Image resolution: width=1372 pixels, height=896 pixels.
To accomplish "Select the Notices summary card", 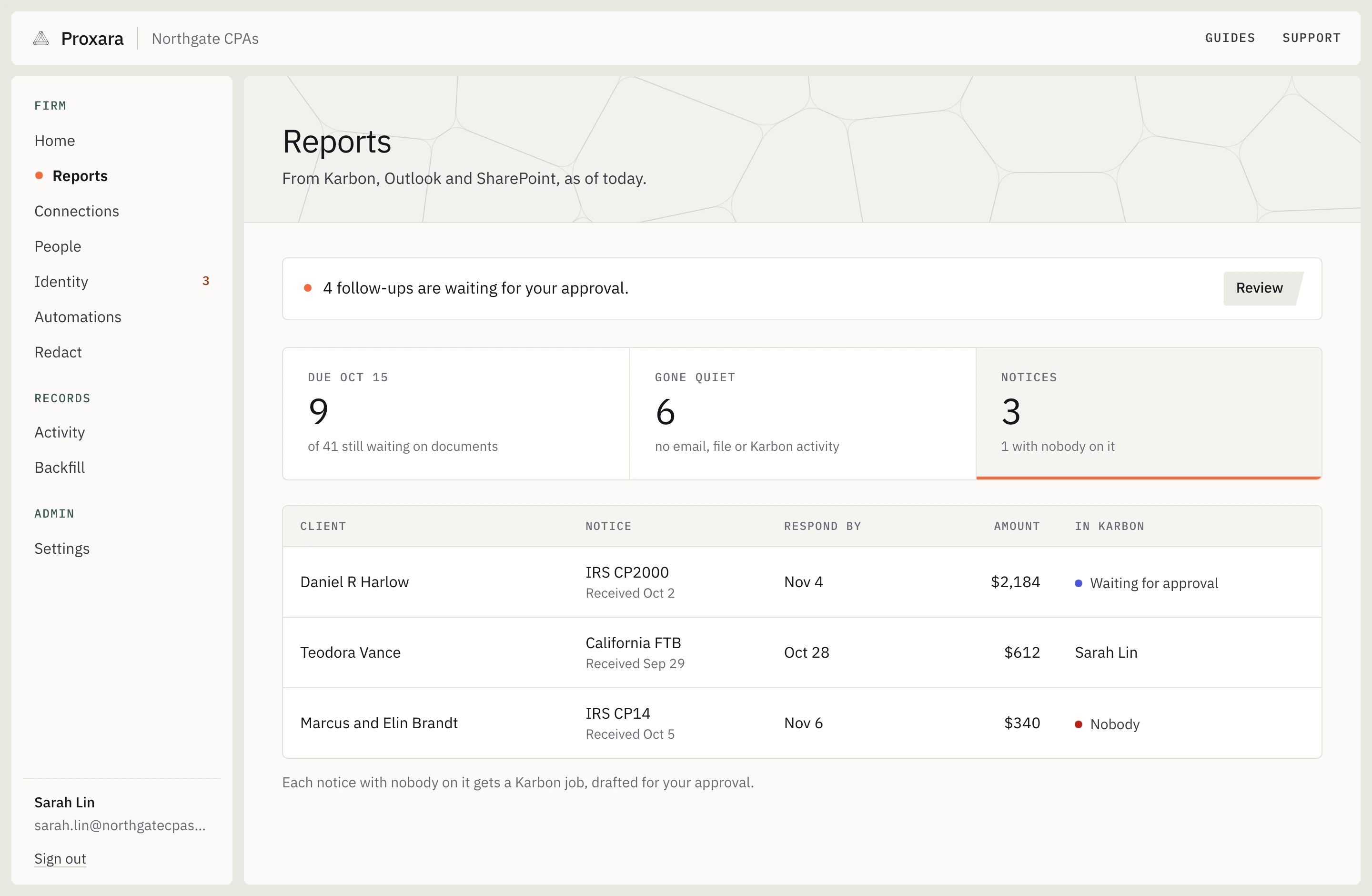I will click(x=1148, y=413).
